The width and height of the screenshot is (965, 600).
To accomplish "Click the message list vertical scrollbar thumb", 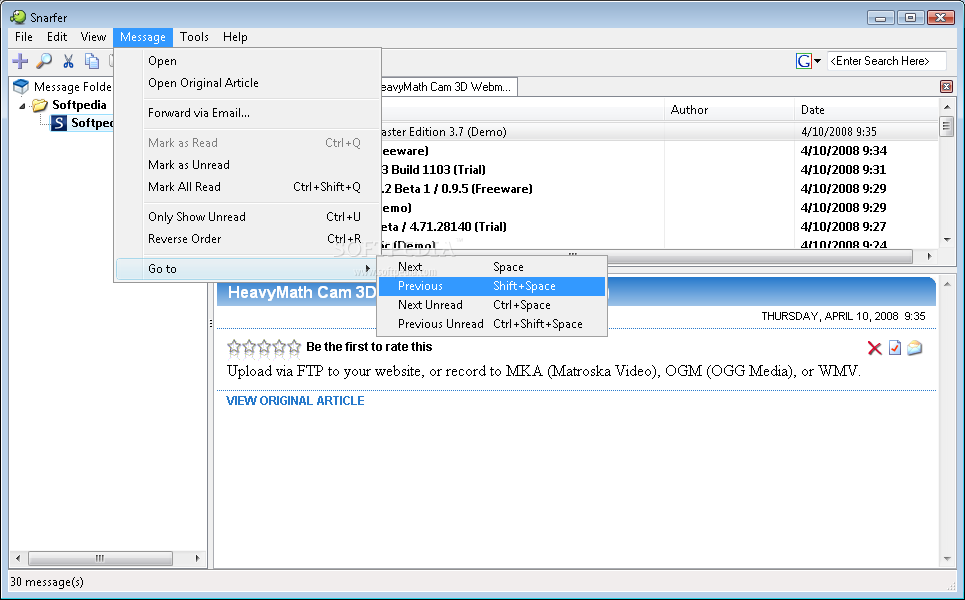I will tap(947, 126).
